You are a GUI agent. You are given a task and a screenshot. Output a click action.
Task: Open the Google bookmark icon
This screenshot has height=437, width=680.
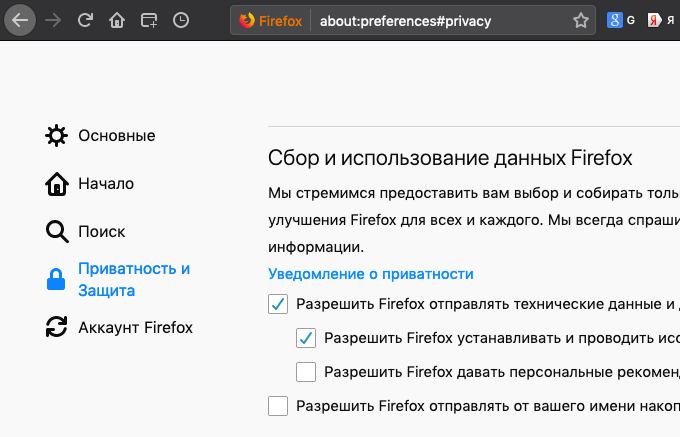pos(615,20)
